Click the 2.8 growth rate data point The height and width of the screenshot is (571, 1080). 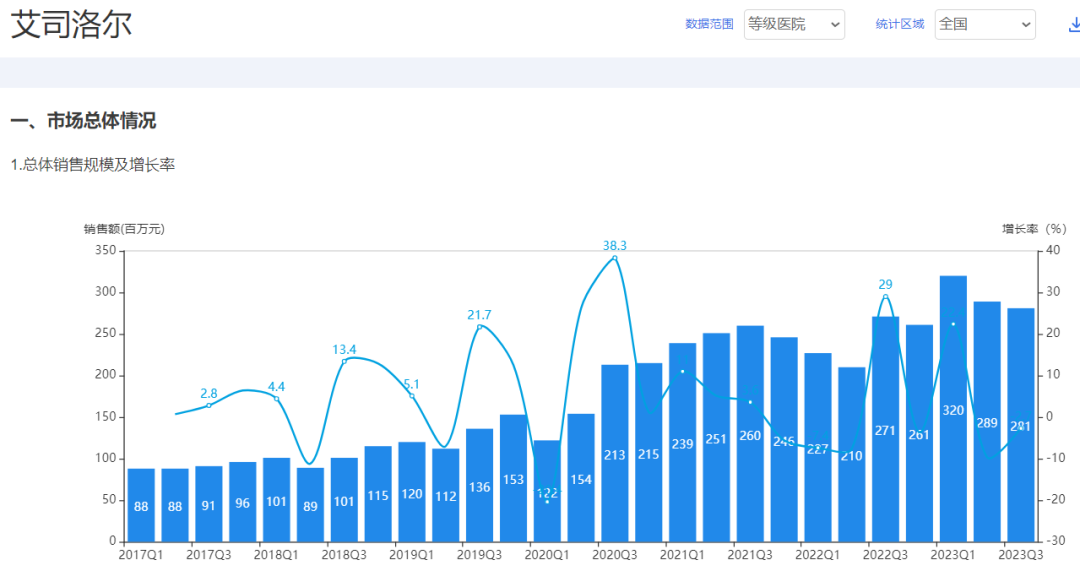pyautogui.click(x=209, y=406)
